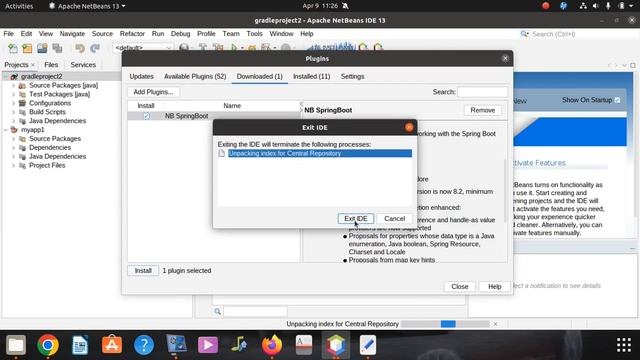Open the <default> configuration dropdown
This screenshot has width=640, height=360.
142,48
